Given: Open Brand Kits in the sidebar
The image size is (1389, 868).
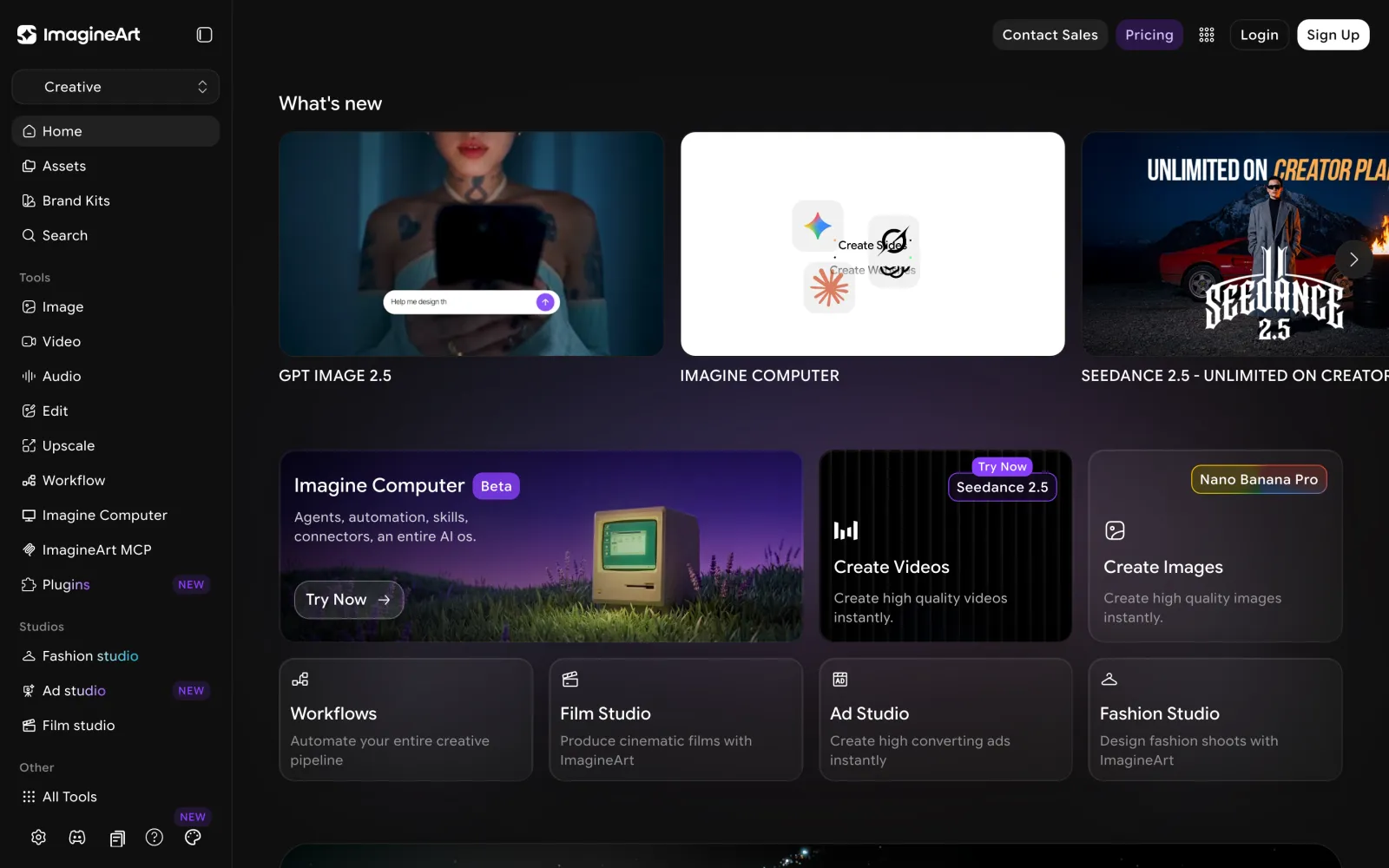Looking at the screenshot, I should 115,201.
